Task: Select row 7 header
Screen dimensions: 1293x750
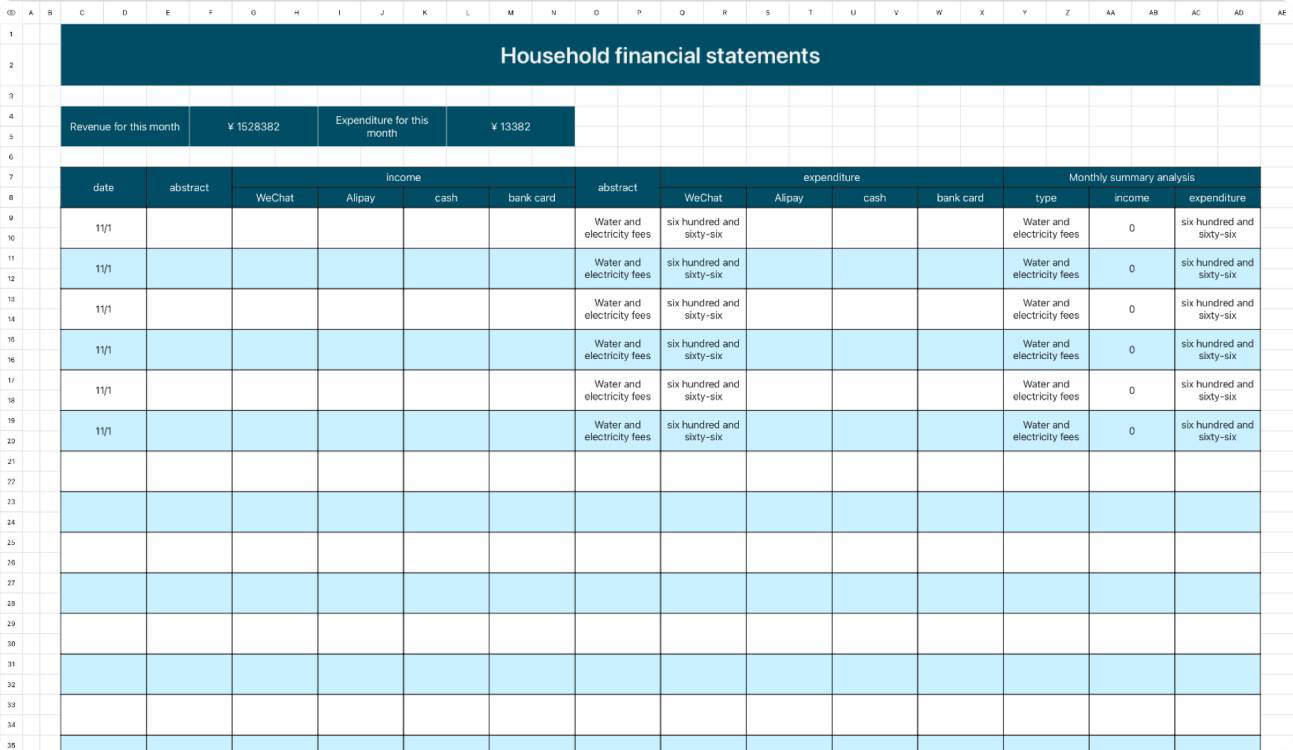Action: 11,177
